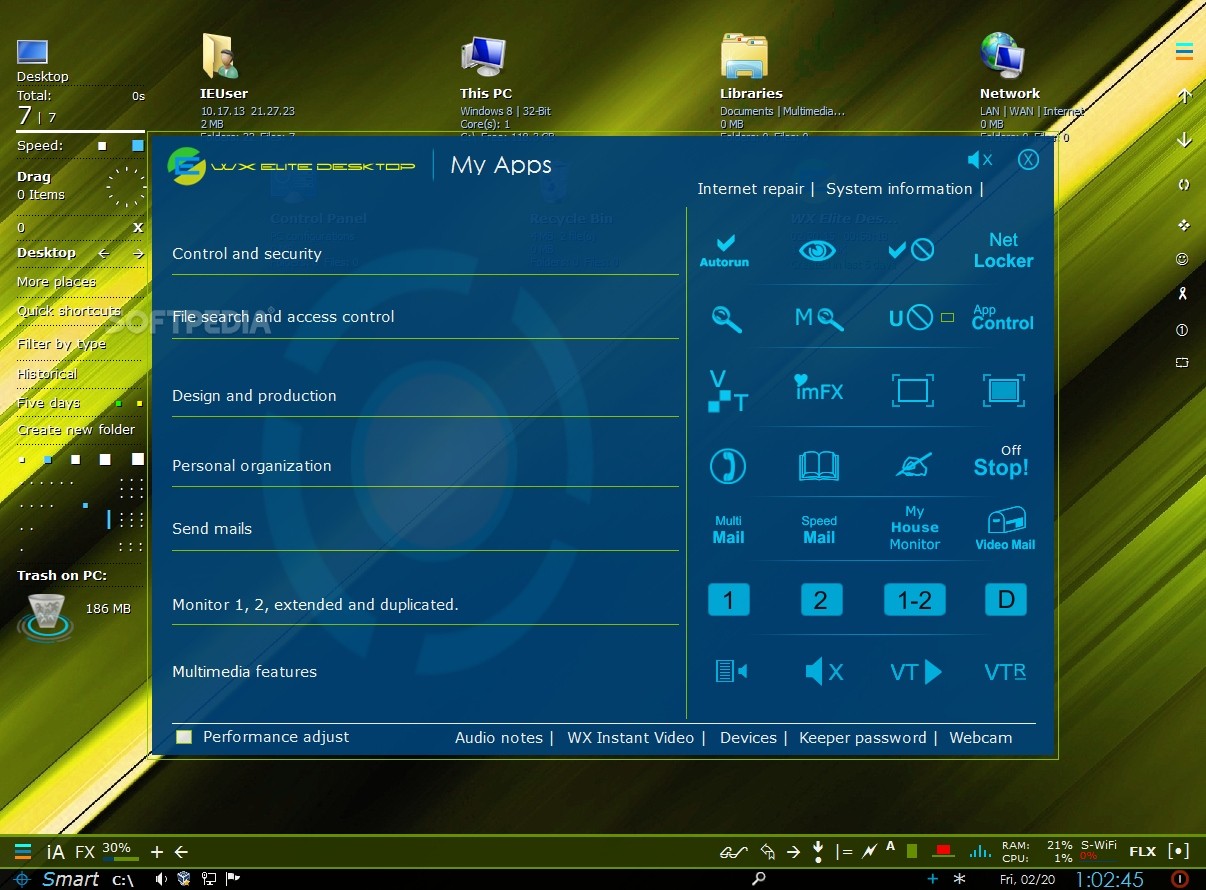Viewport: 1206px width, 890px height.
Task: Click the large mute speaker icon
Action: click(x=823, y=671)
